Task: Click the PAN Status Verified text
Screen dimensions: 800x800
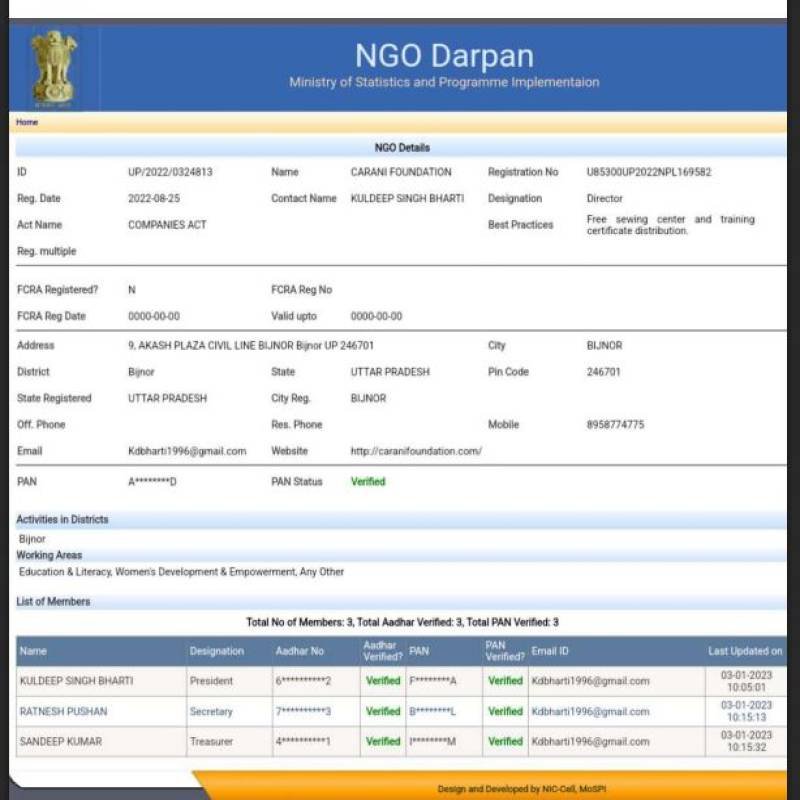Action: (x=368, y=482)
